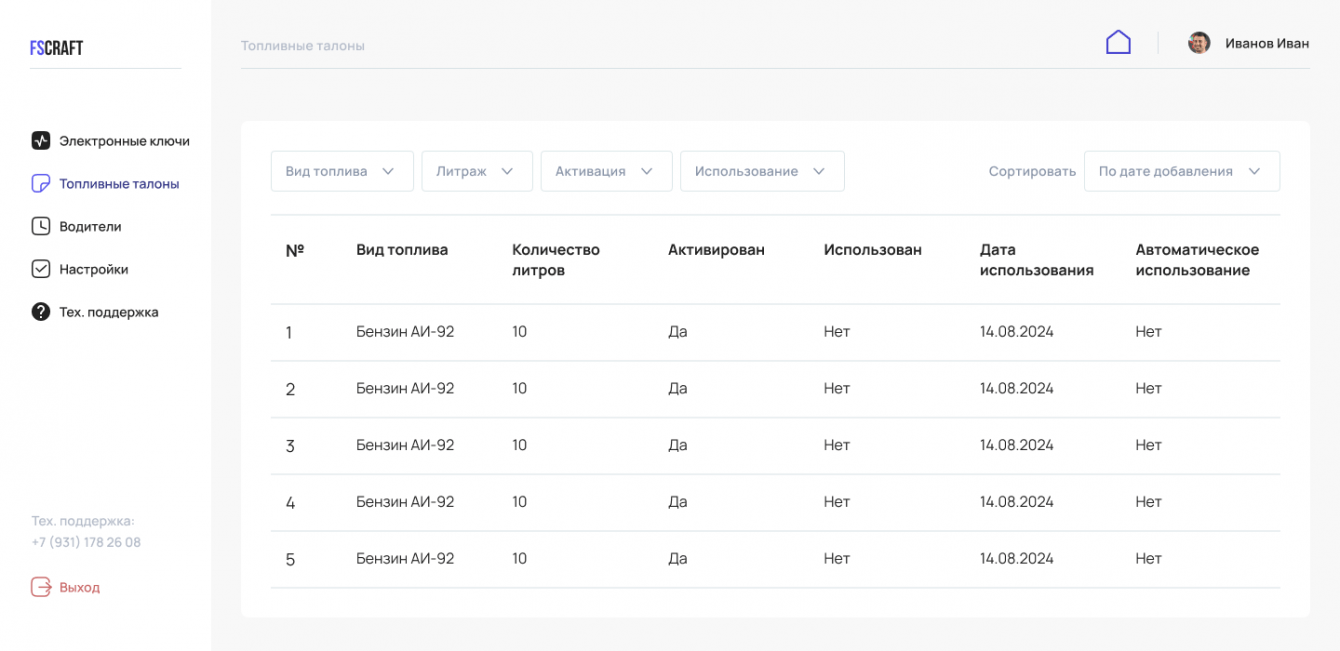Click support phone number +7 (931) 178 26 08
1340x651 pixels.
click(86, 542)
